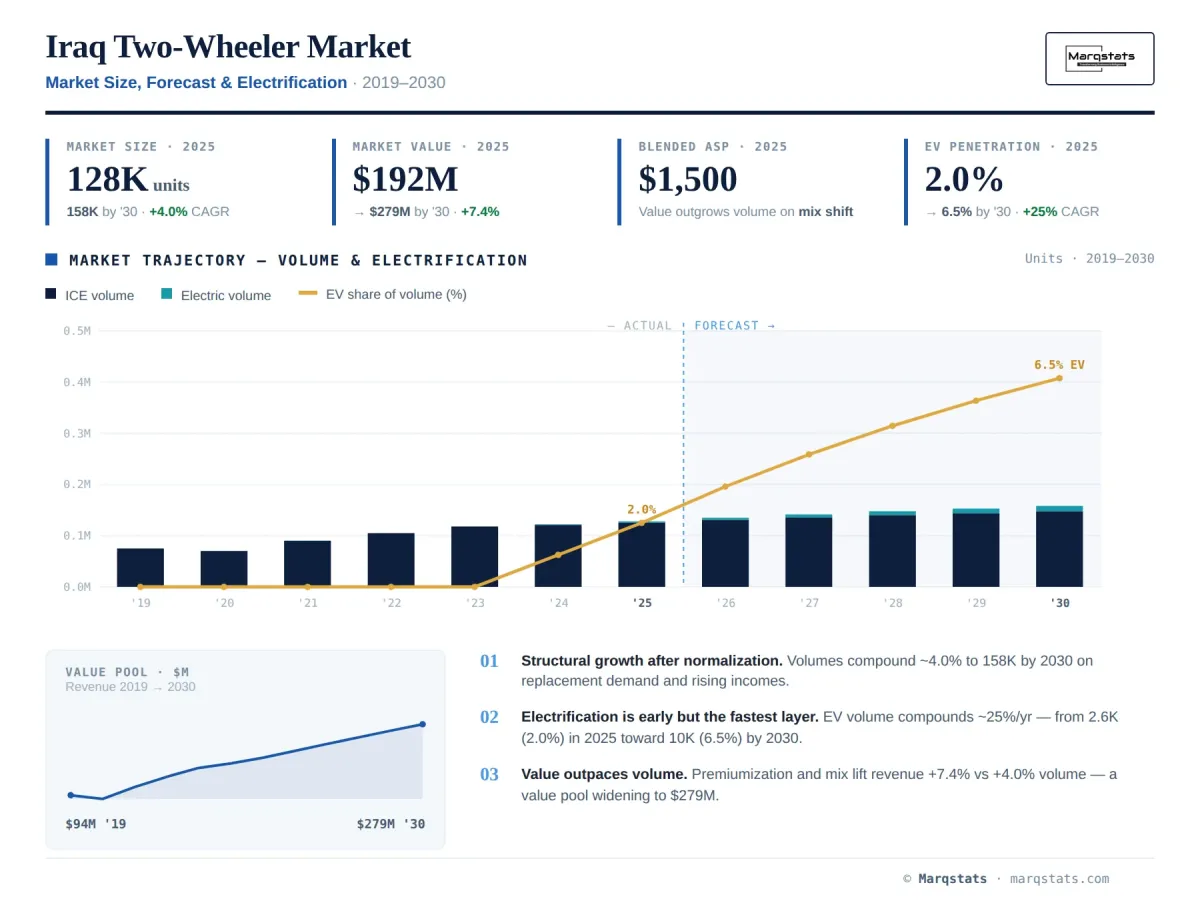
Task: Click the marqstats.com footer link
Action: click(x=1059, y=878)
